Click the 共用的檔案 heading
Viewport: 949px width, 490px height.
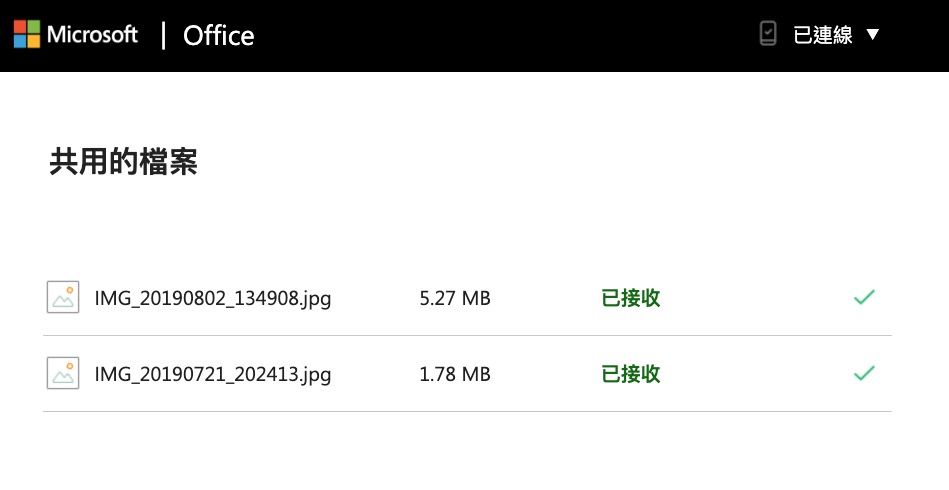123,162
